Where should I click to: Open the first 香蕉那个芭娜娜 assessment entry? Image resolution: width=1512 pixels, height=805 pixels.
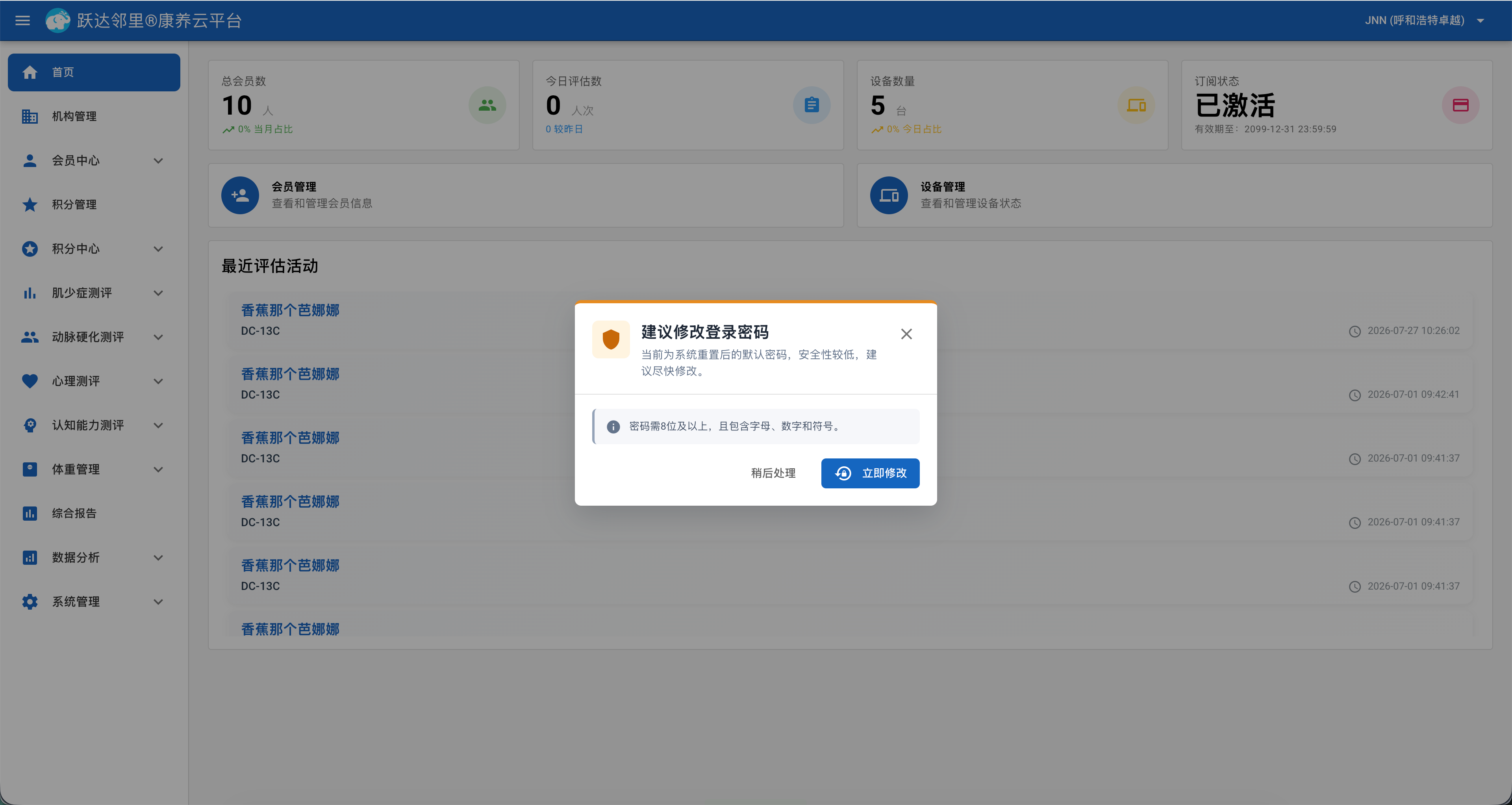tap(290, 310)
